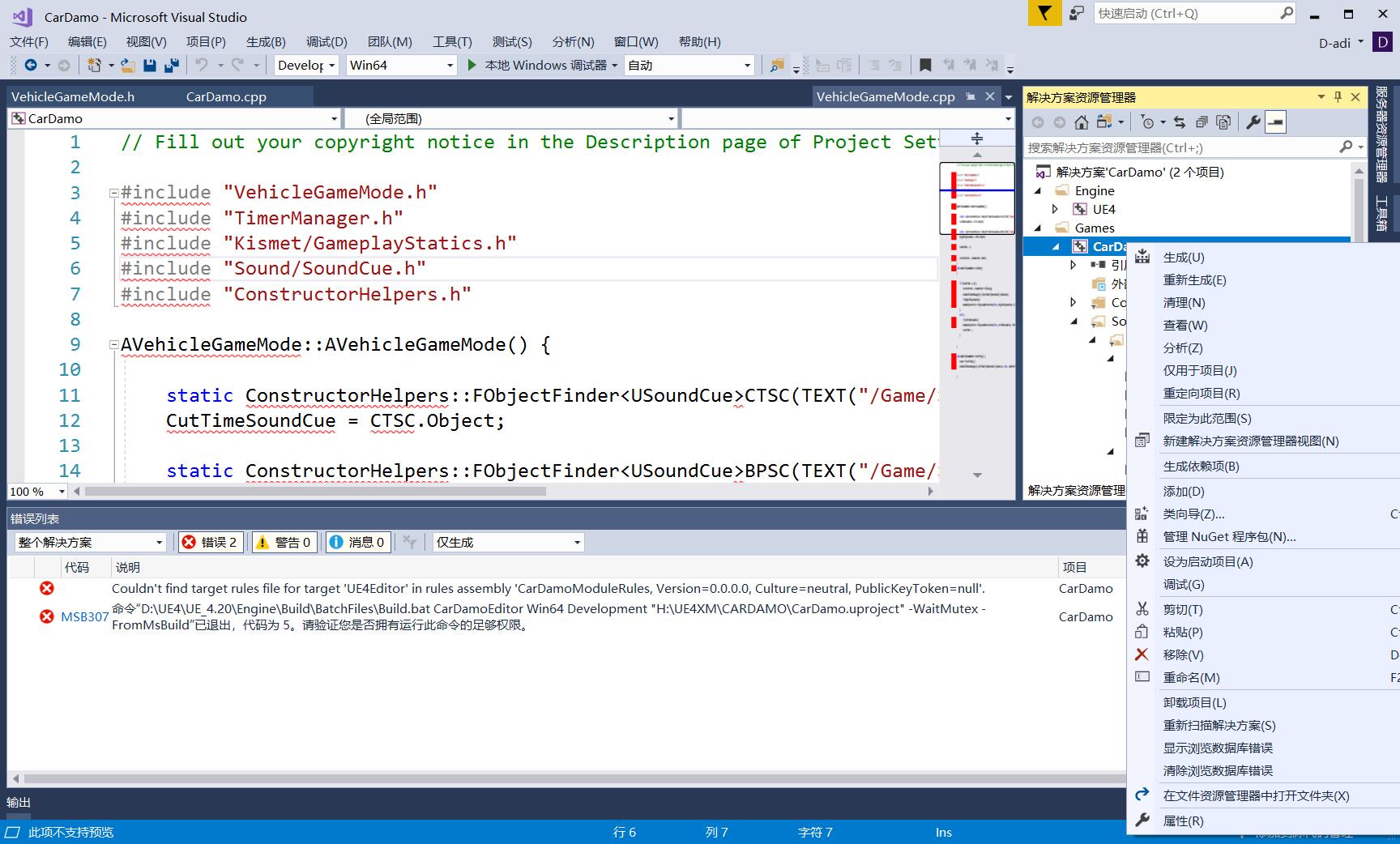Click the split editor icon above the scrollbar
This screenshot has width=1400, height=844.
click(x=977, y=139)
